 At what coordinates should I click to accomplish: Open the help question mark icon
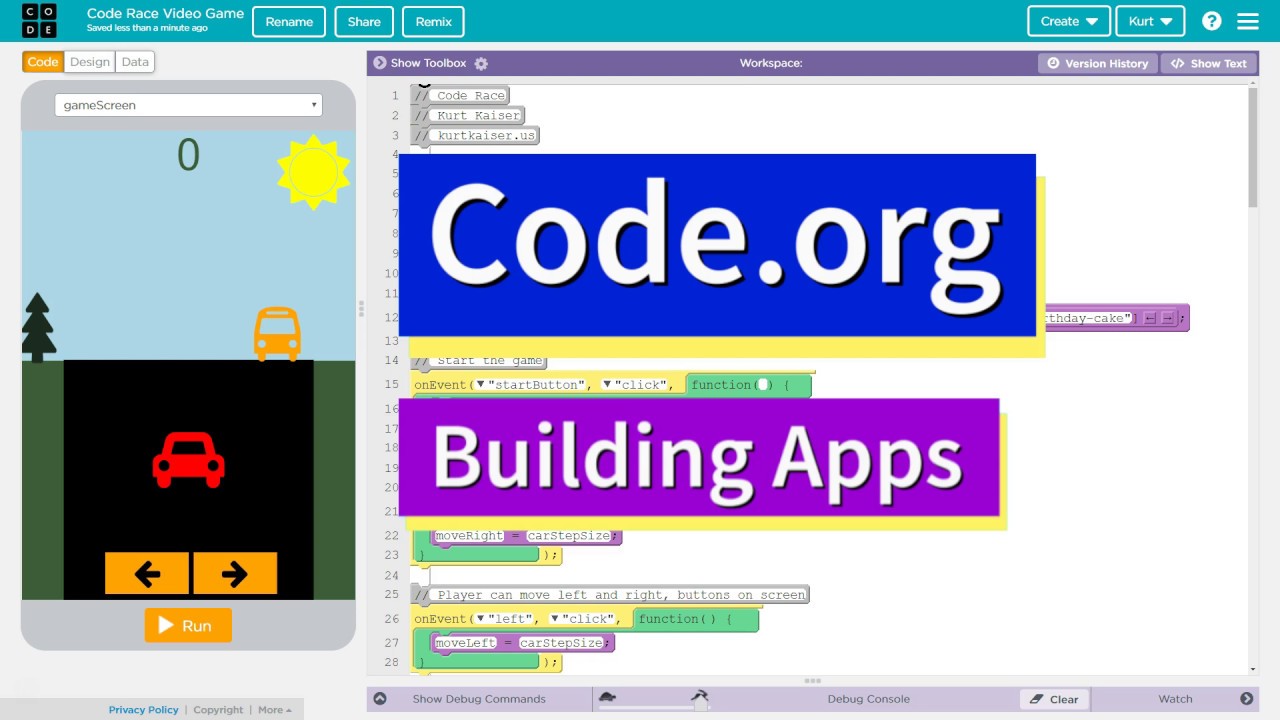(x=1211, y=21)
